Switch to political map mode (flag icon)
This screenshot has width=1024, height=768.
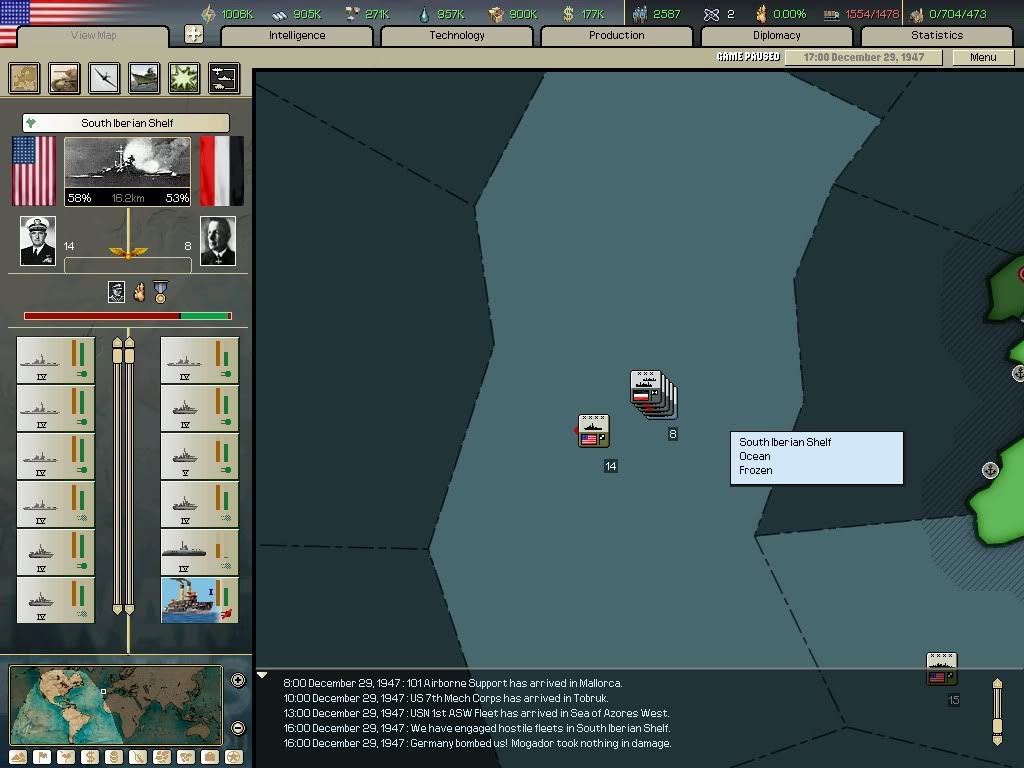[43, 757]
